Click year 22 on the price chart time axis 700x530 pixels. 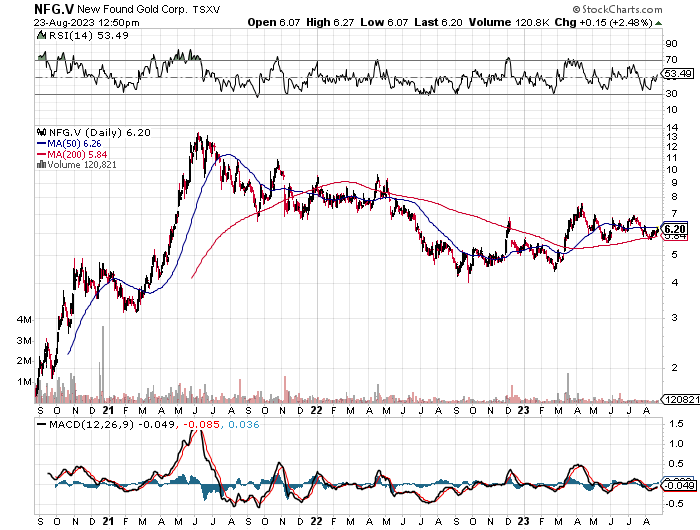tap(316, 410)
